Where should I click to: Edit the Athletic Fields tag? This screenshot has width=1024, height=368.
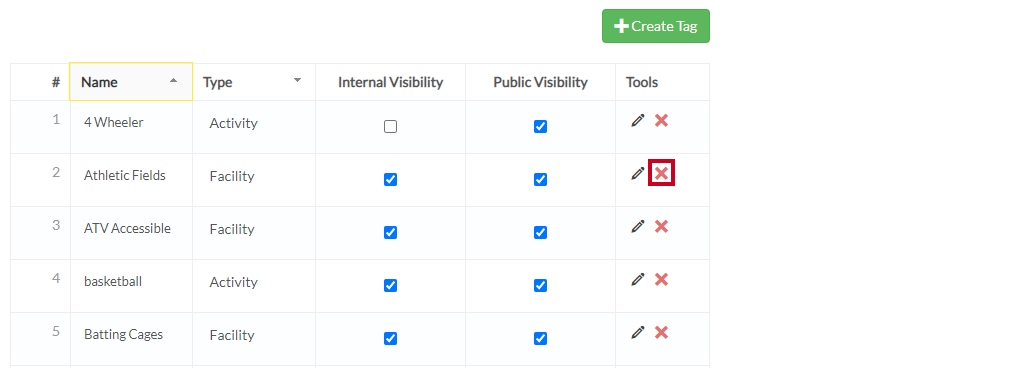(637, 174)
